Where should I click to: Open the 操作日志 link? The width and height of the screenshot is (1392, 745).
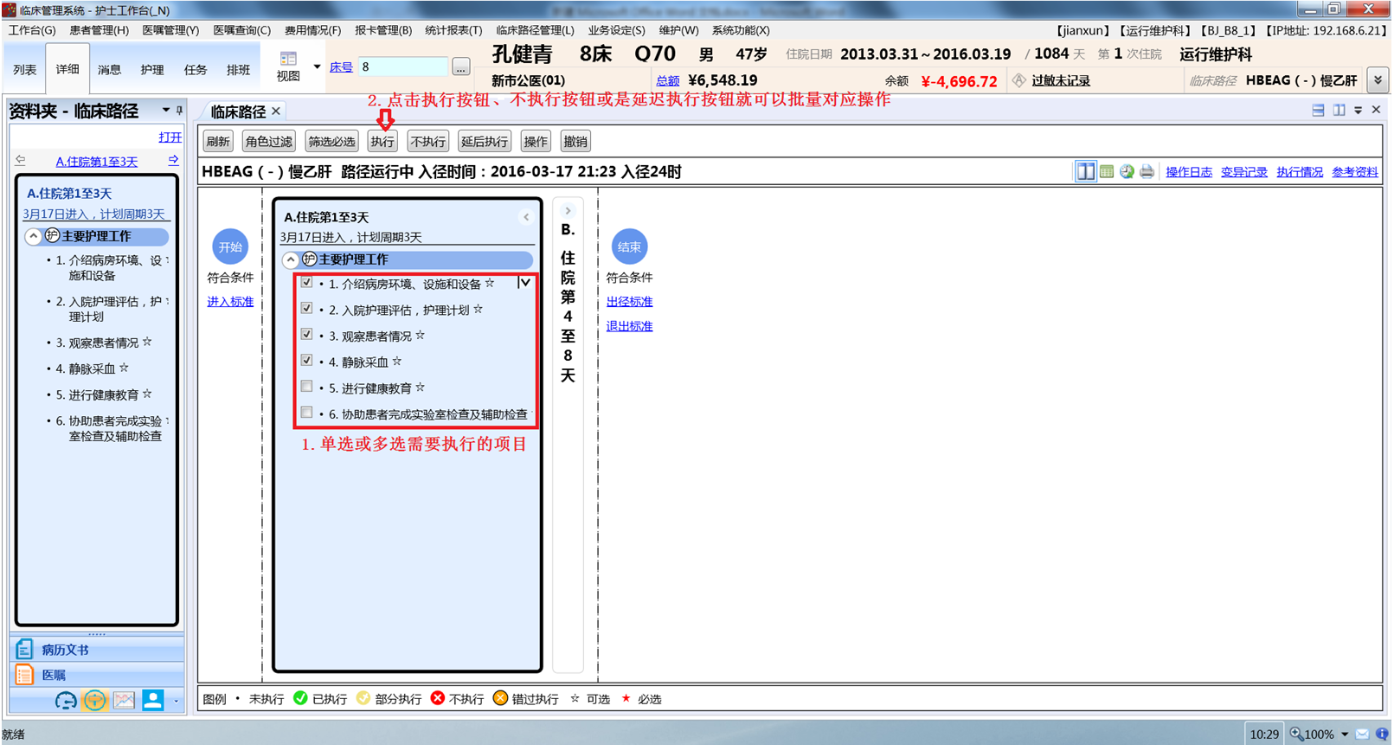click(1189, 172)
